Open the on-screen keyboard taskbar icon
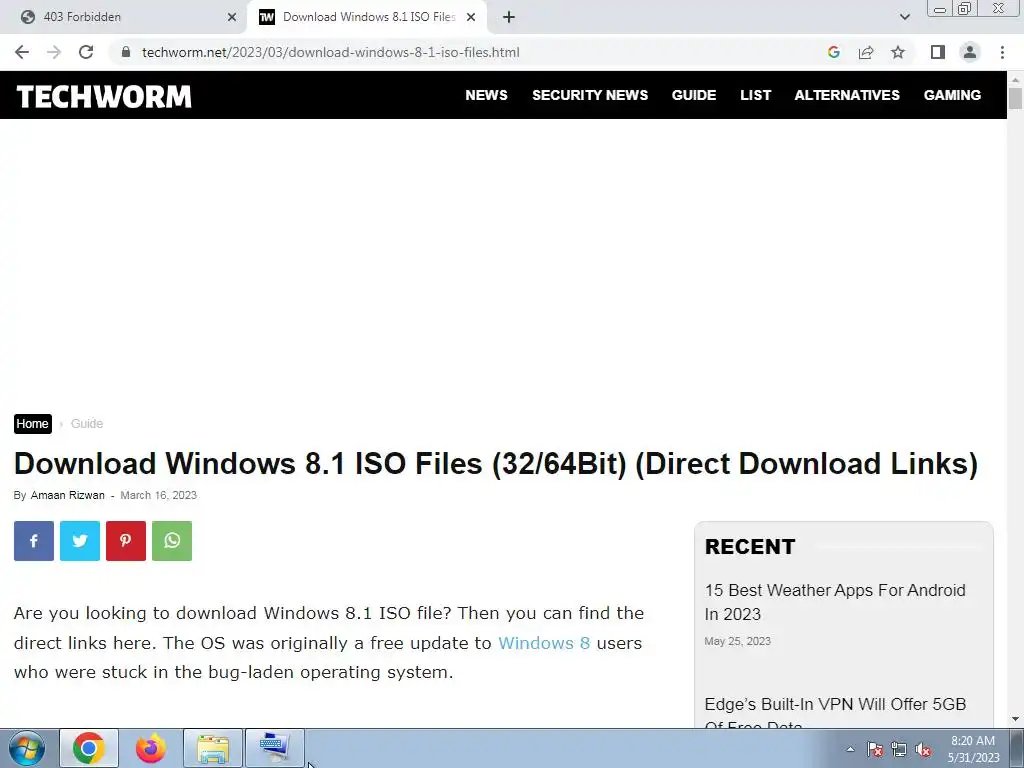Viewport: 1024px width, 768px height. [x=274, y=748]
